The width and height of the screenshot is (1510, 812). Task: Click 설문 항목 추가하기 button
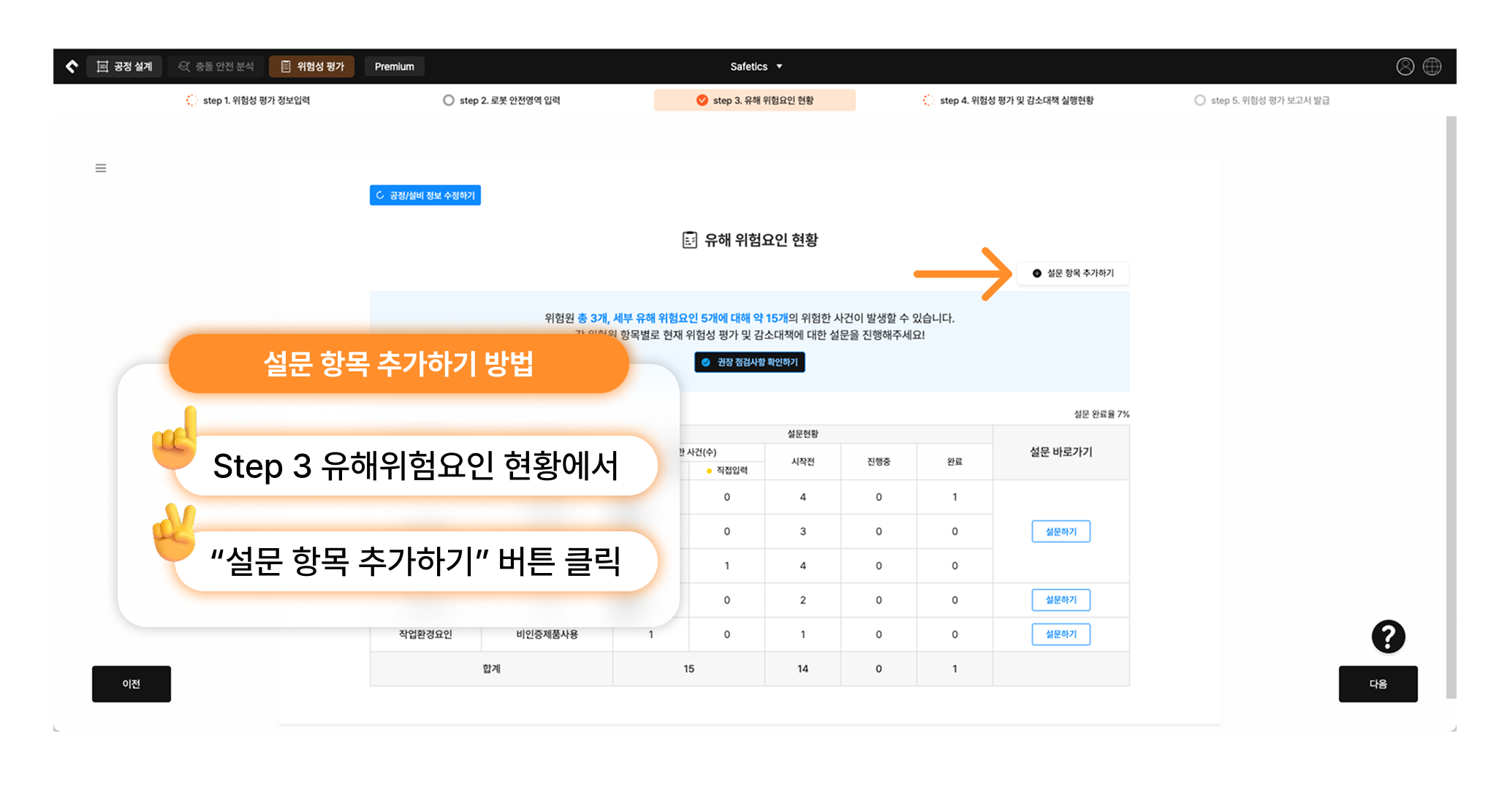click(1073, 273)
